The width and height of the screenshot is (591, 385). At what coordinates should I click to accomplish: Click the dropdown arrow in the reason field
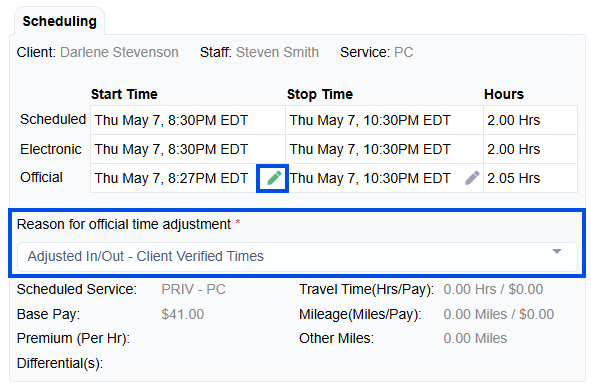click(x=557, y=252)
